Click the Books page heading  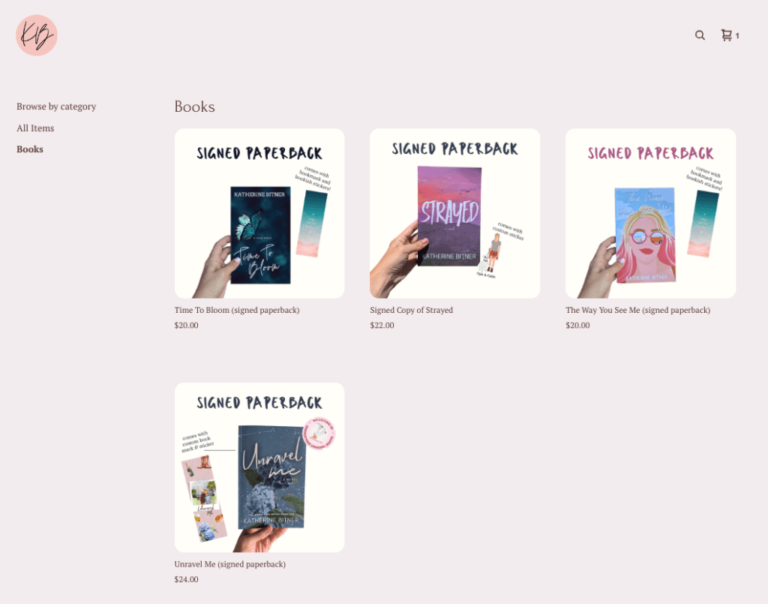pyautogui.click(x=194, y=107)
